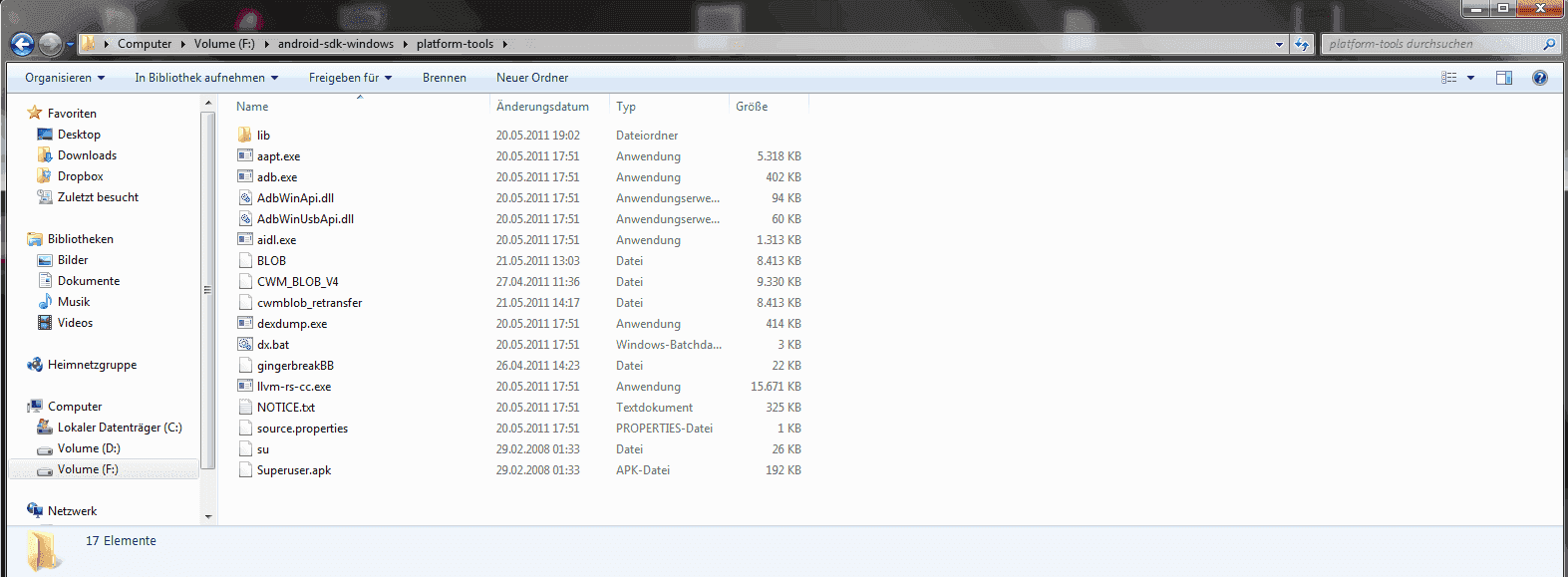Open the help question-mark icon

coord(1540,78)
